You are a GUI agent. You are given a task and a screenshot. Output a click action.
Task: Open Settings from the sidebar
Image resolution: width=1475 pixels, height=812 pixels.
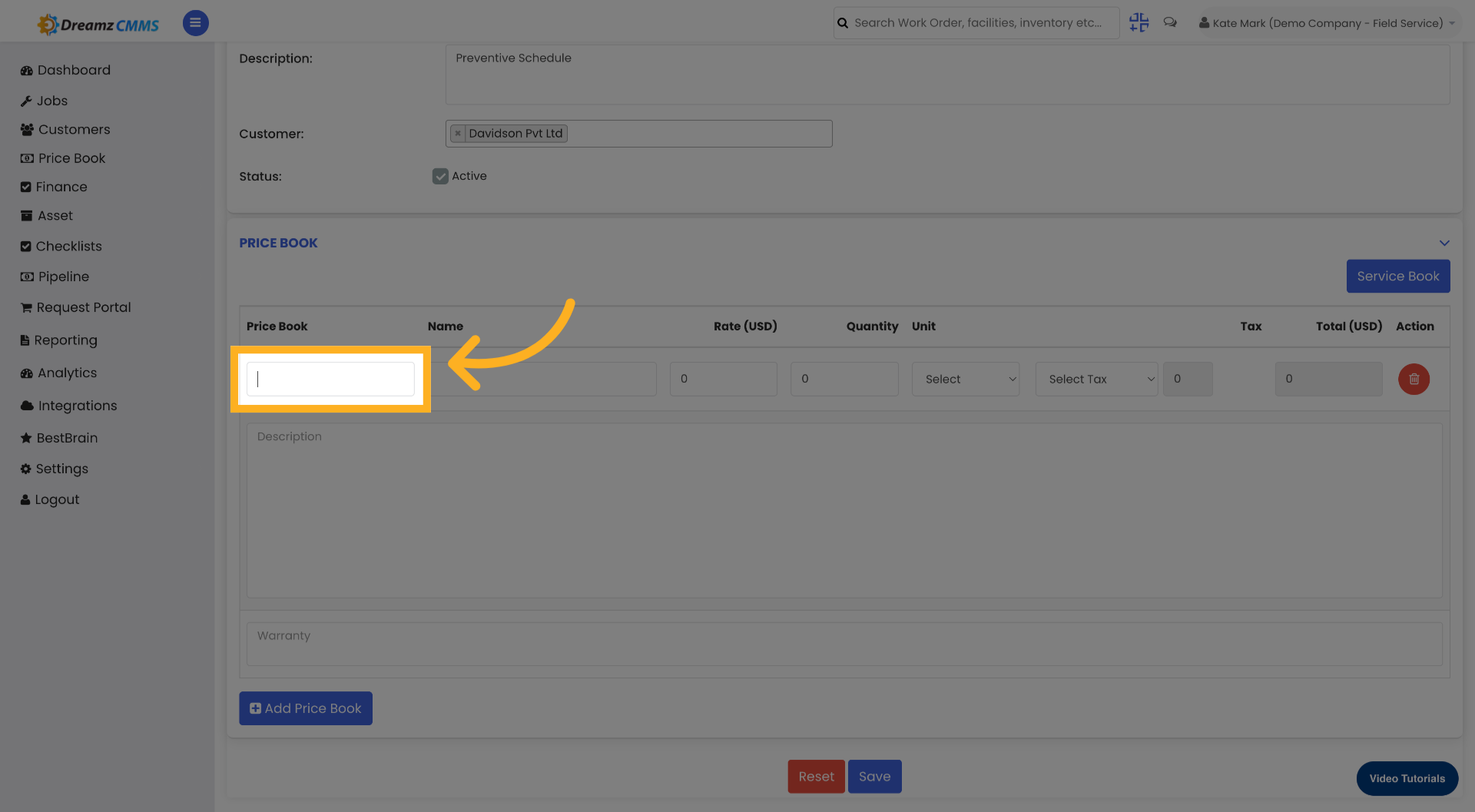click(x=26, y=469)
